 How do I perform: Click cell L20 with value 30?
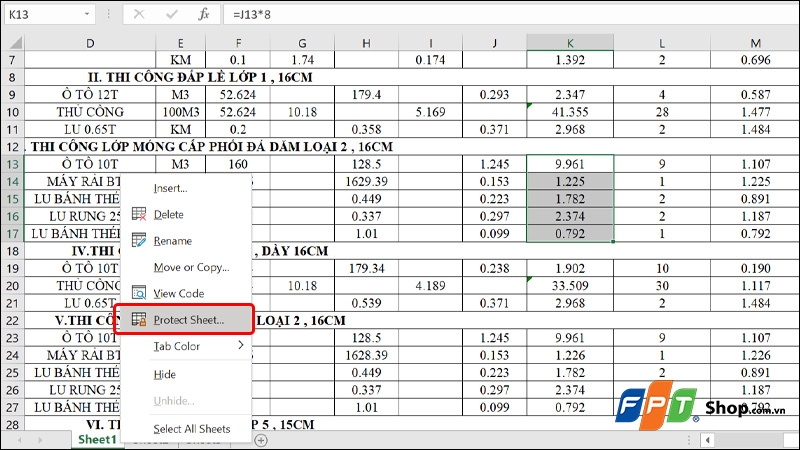(662, 286)
